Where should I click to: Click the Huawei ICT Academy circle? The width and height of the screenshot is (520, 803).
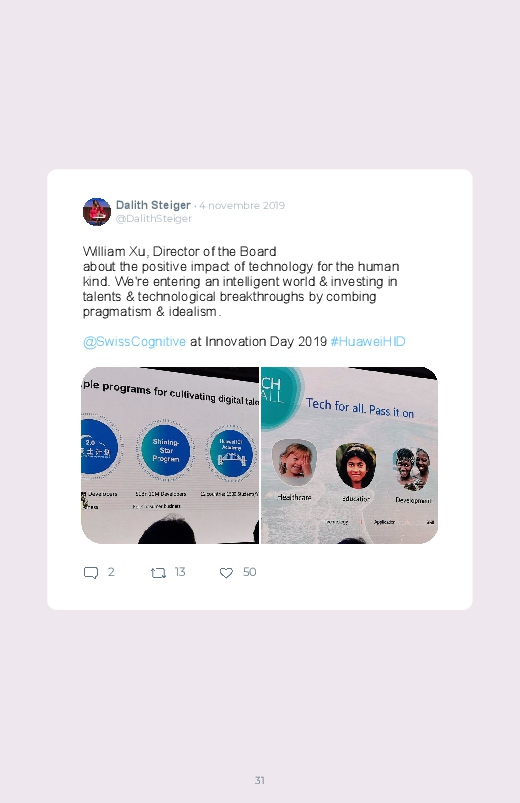[x=231, y=452]
